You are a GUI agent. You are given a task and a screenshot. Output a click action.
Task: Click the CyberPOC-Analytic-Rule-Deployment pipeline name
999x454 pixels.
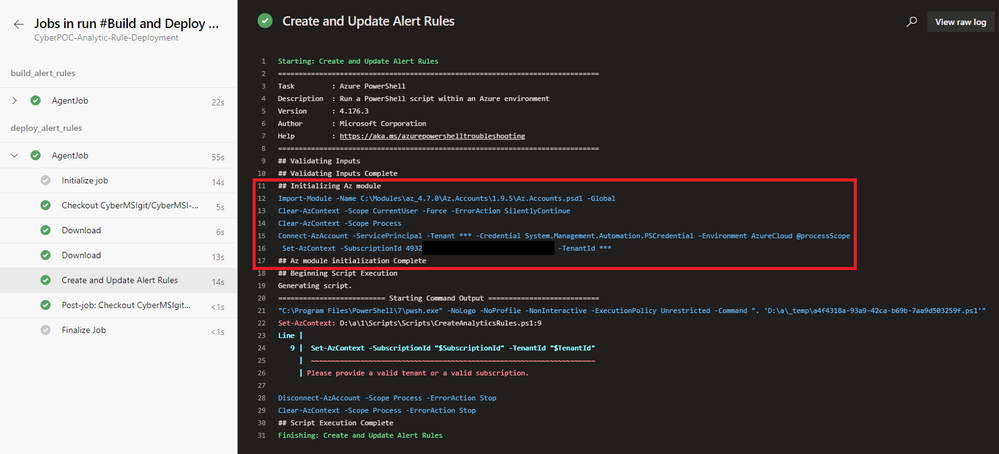[x=106, y=38]
